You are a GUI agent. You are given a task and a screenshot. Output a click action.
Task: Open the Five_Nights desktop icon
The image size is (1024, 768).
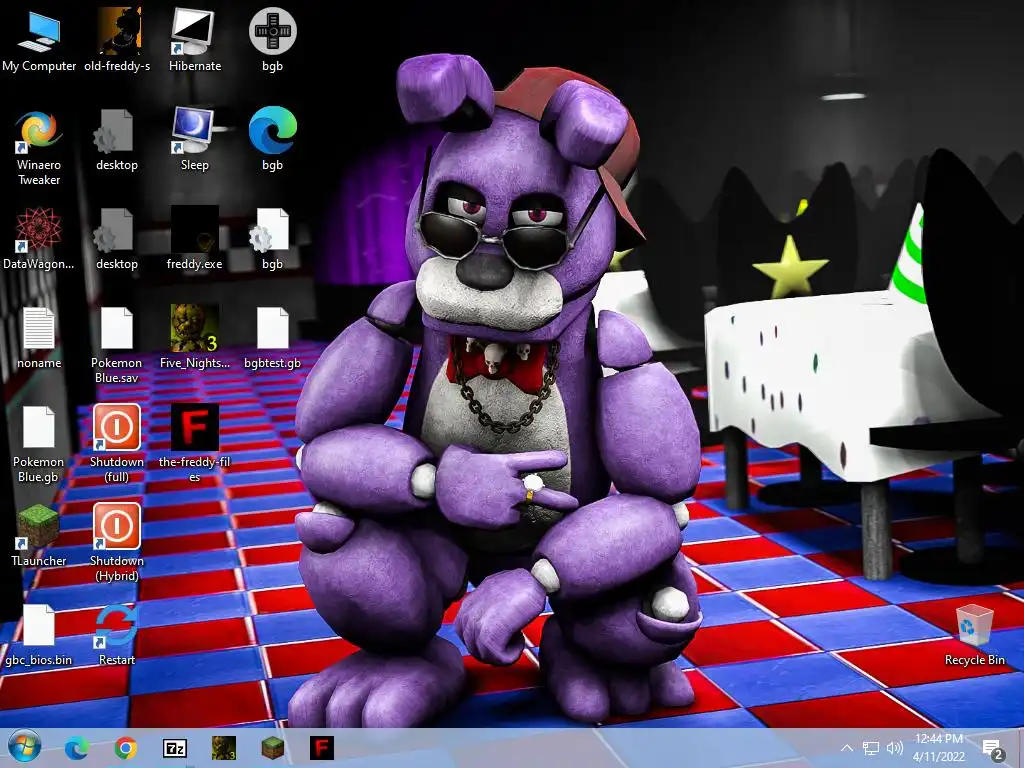(x=195, y=338)
